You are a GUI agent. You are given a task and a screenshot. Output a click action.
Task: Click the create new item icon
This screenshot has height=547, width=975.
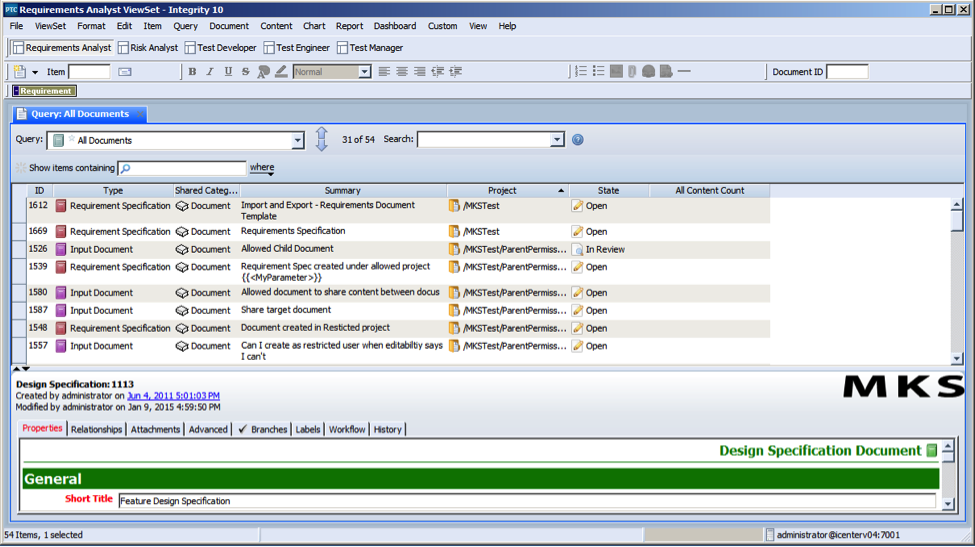[20, 71]
